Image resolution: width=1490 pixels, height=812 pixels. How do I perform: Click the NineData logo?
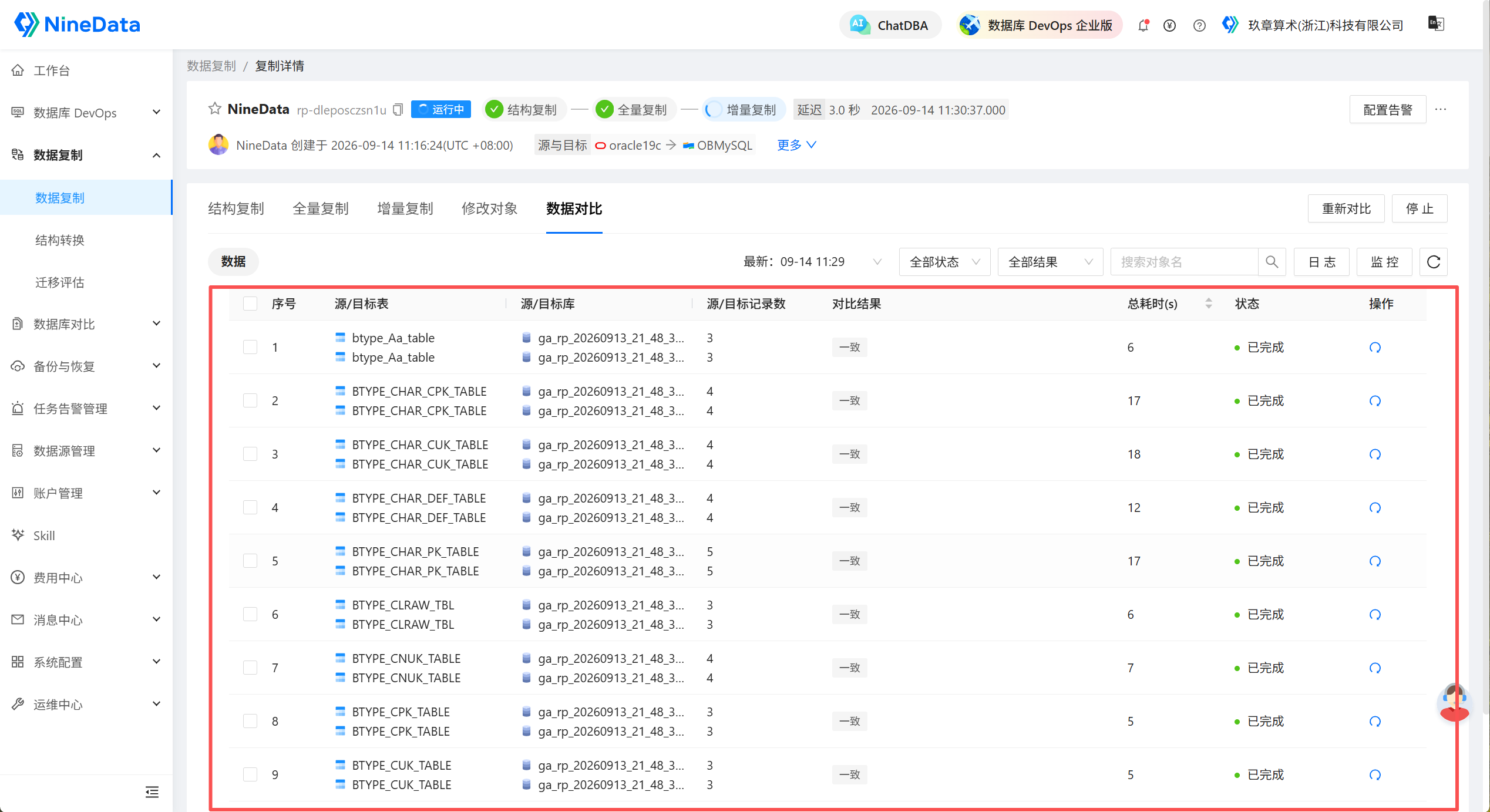[x=77, y=24]
